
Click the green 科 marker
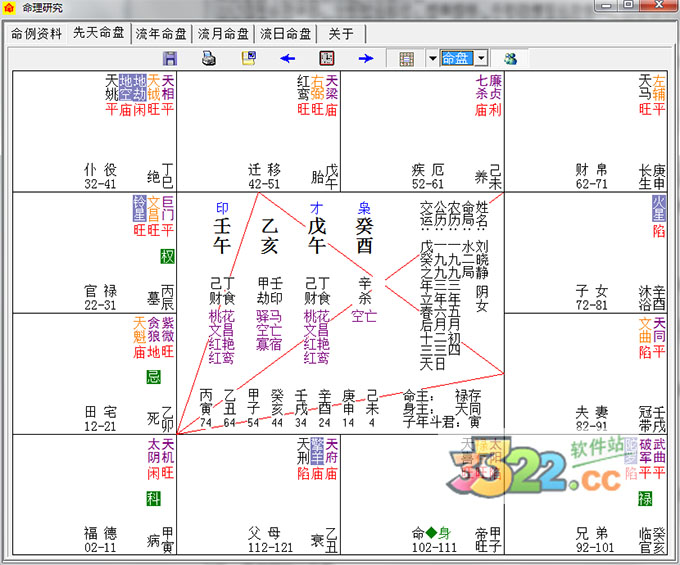click(x=154, y=498)
